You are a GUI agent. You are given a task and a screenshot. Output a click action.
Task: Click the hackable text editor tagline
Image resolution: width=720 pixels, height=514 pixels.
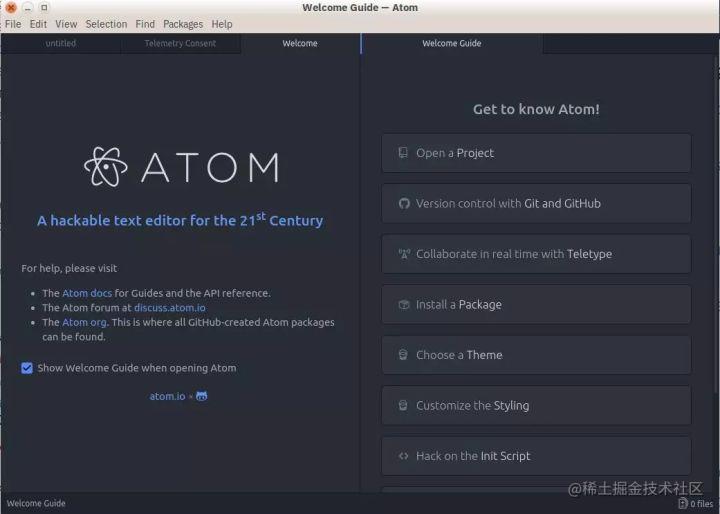click(x=180, y=220)
